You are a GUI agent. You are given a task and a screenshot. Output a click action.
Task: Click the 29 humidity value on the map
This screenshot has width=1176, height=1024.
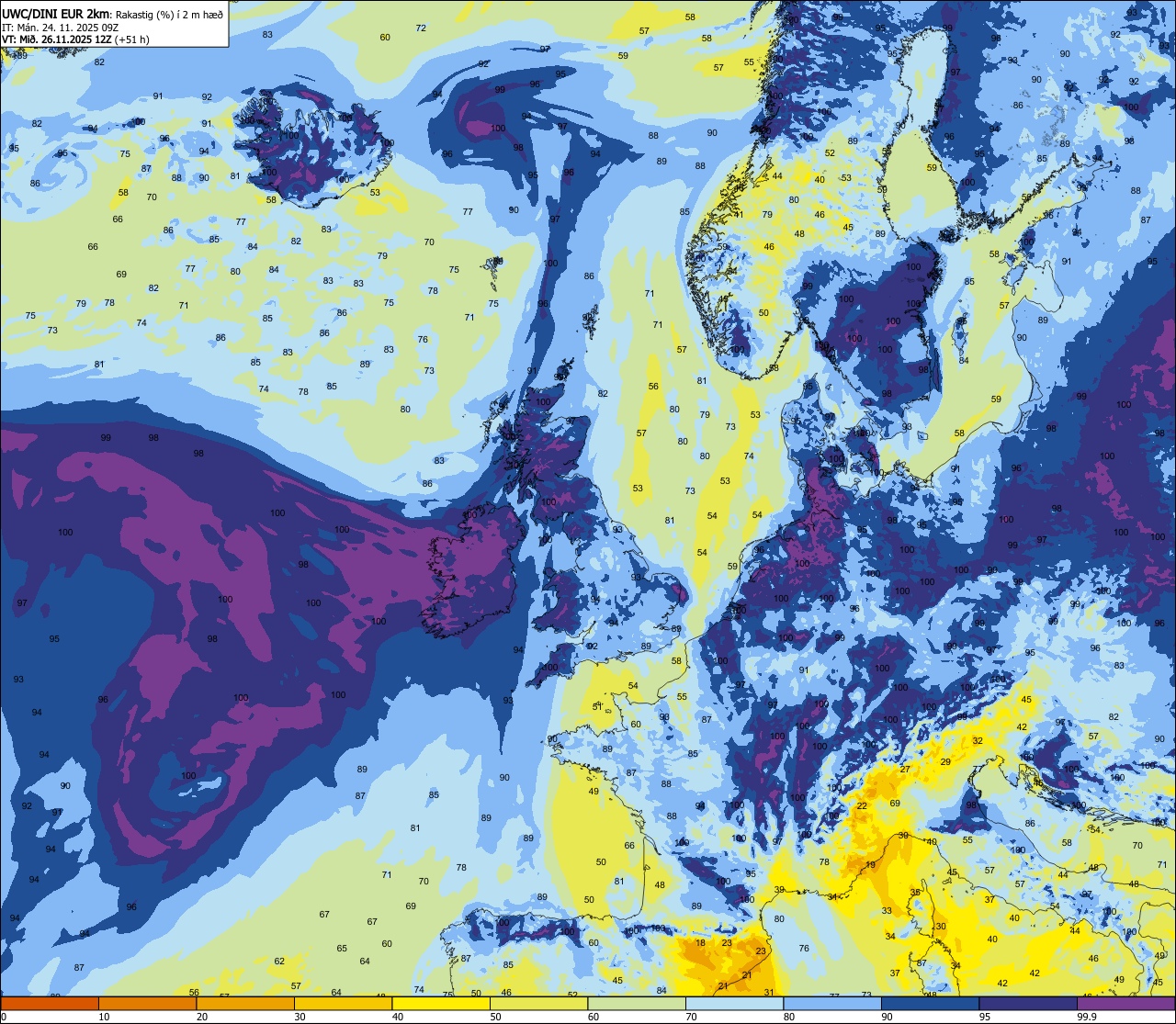[945, 761]
